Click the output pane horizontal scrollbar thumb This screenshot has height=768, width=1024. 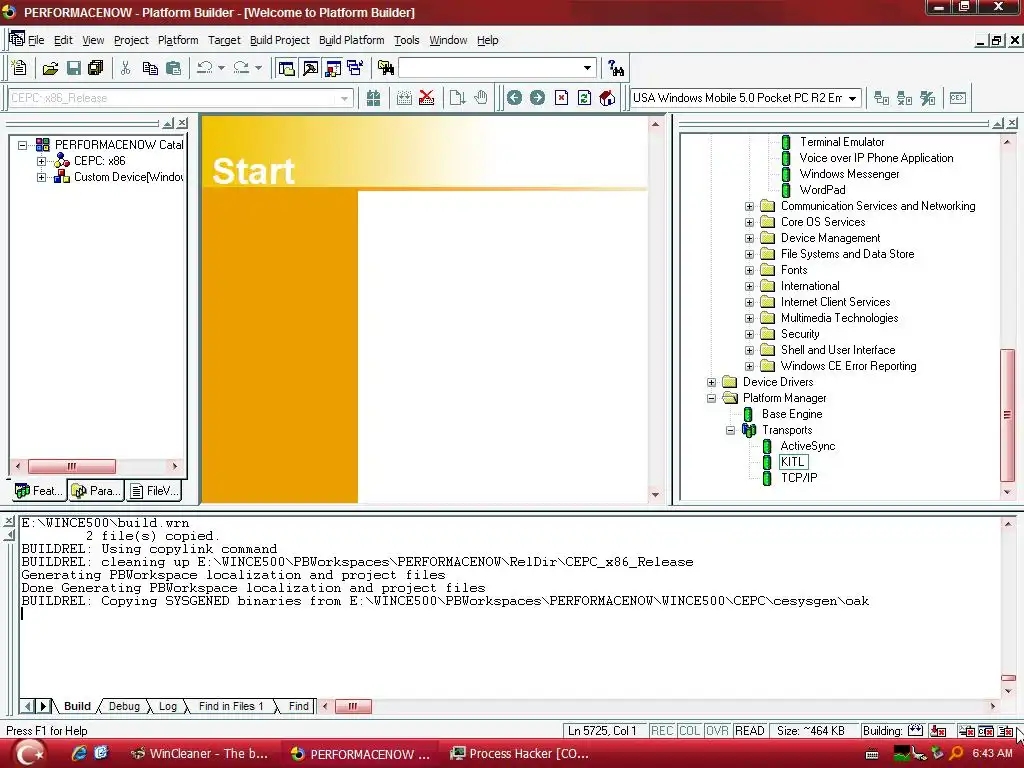pyautogui.click(x=353, y=706)
